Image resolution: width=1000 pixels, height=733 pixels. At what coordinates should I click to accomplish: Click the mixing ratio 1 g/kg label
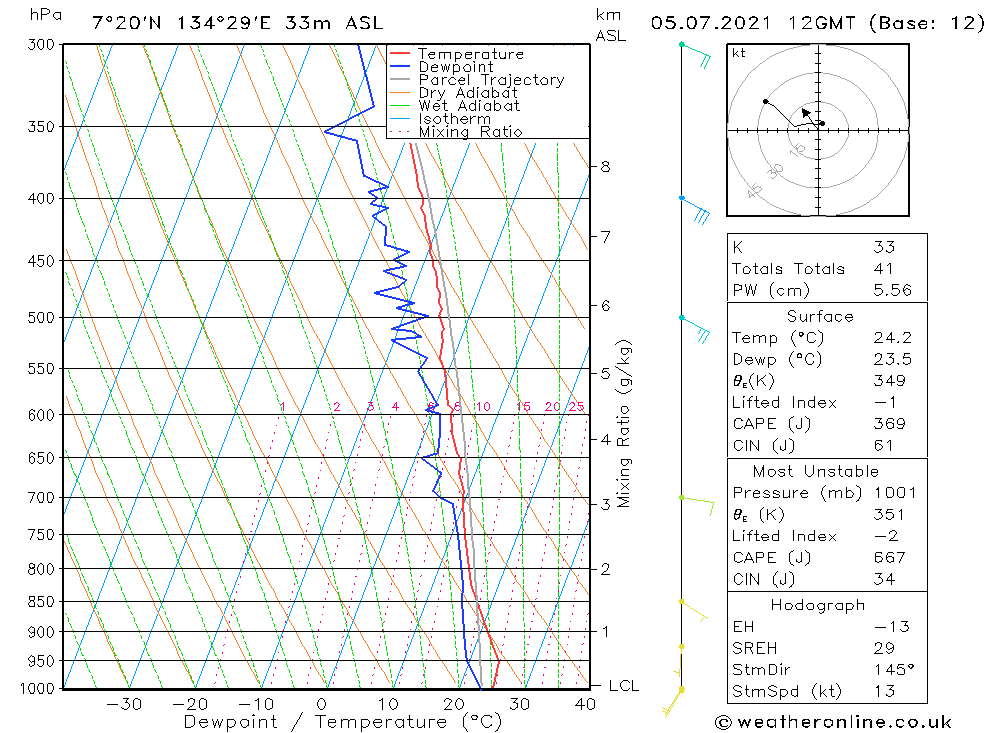pos(283,406)
